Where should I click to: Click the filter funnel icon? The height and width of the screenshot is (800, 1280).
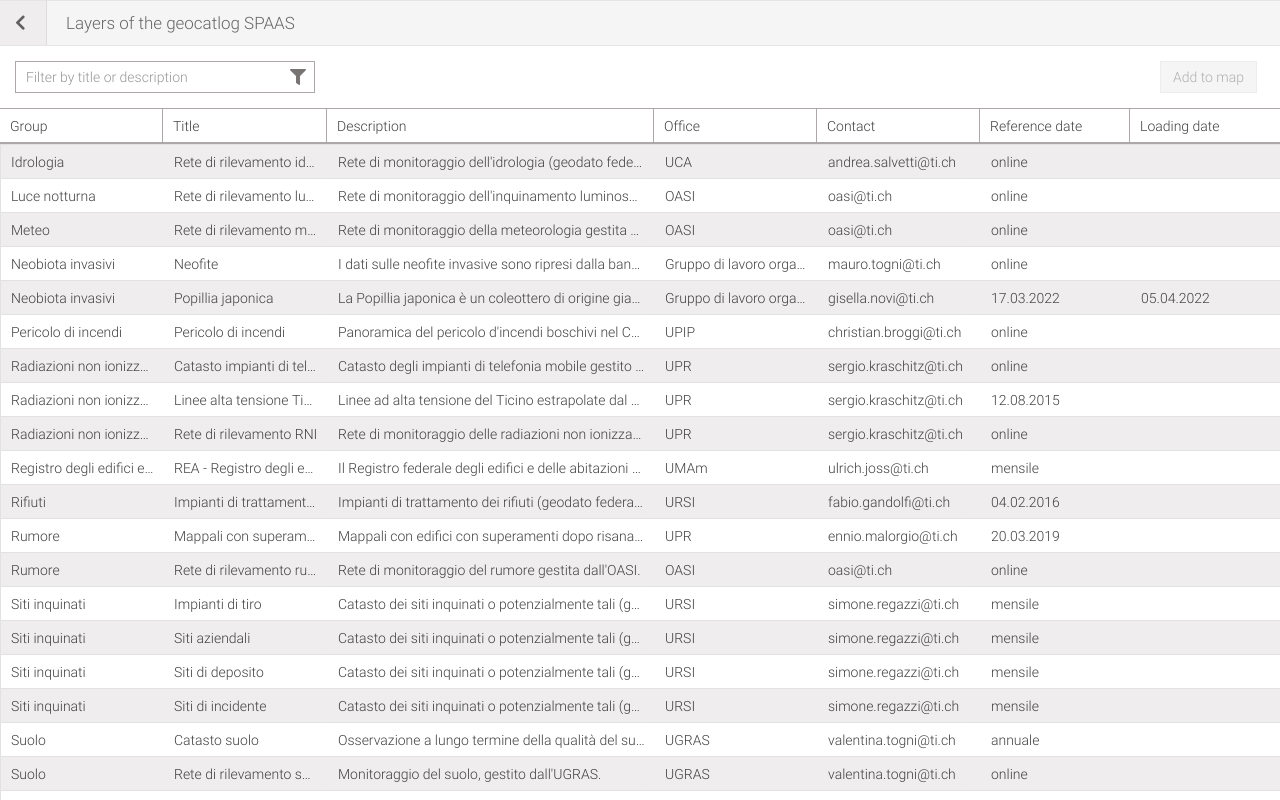pyautogui.click(x=298, y=77)
